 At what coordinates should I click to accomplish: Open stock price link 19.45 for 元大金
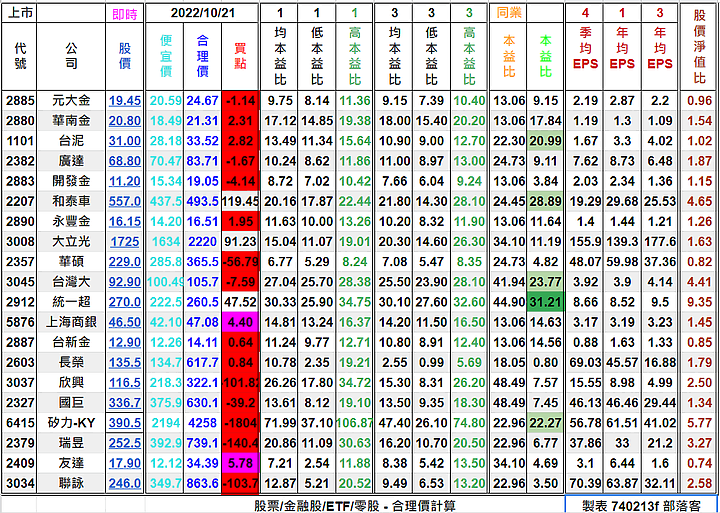coord(125,101)
